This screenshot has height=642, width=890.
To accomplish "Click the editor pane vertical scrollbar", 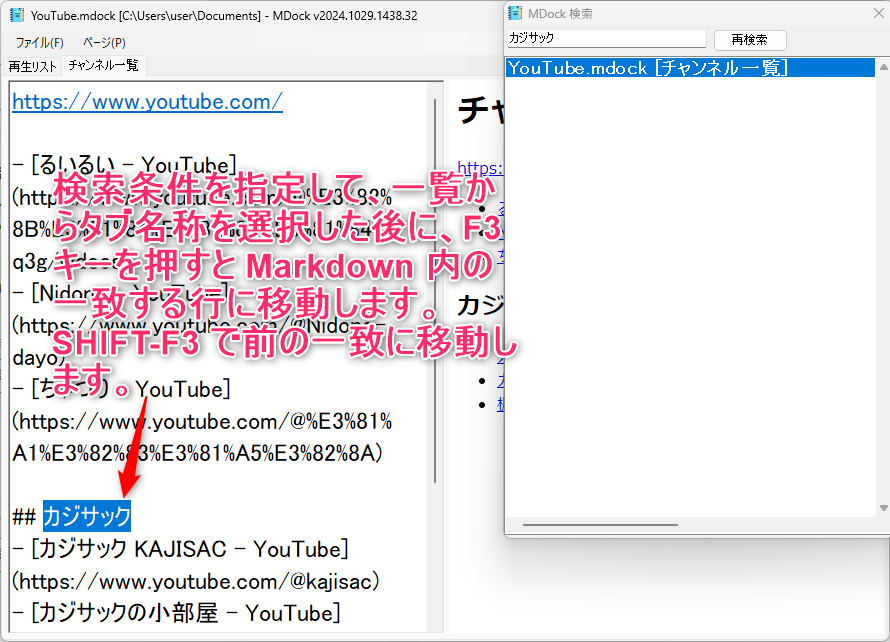I will (435, 291).
